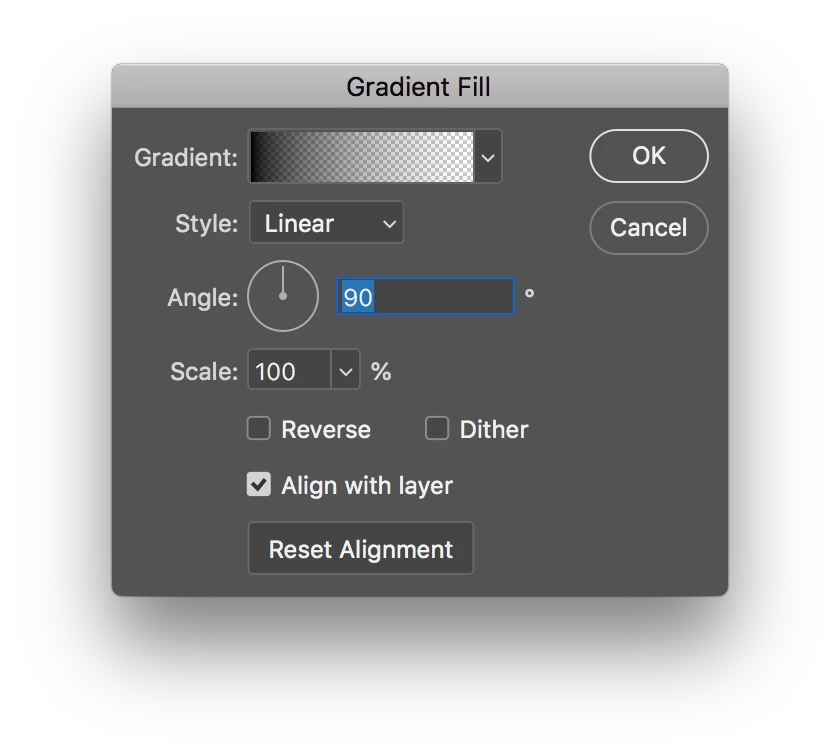This screenshot has height=756, width=840.
Task: Click the Style label text
Action: pos(207,223)
